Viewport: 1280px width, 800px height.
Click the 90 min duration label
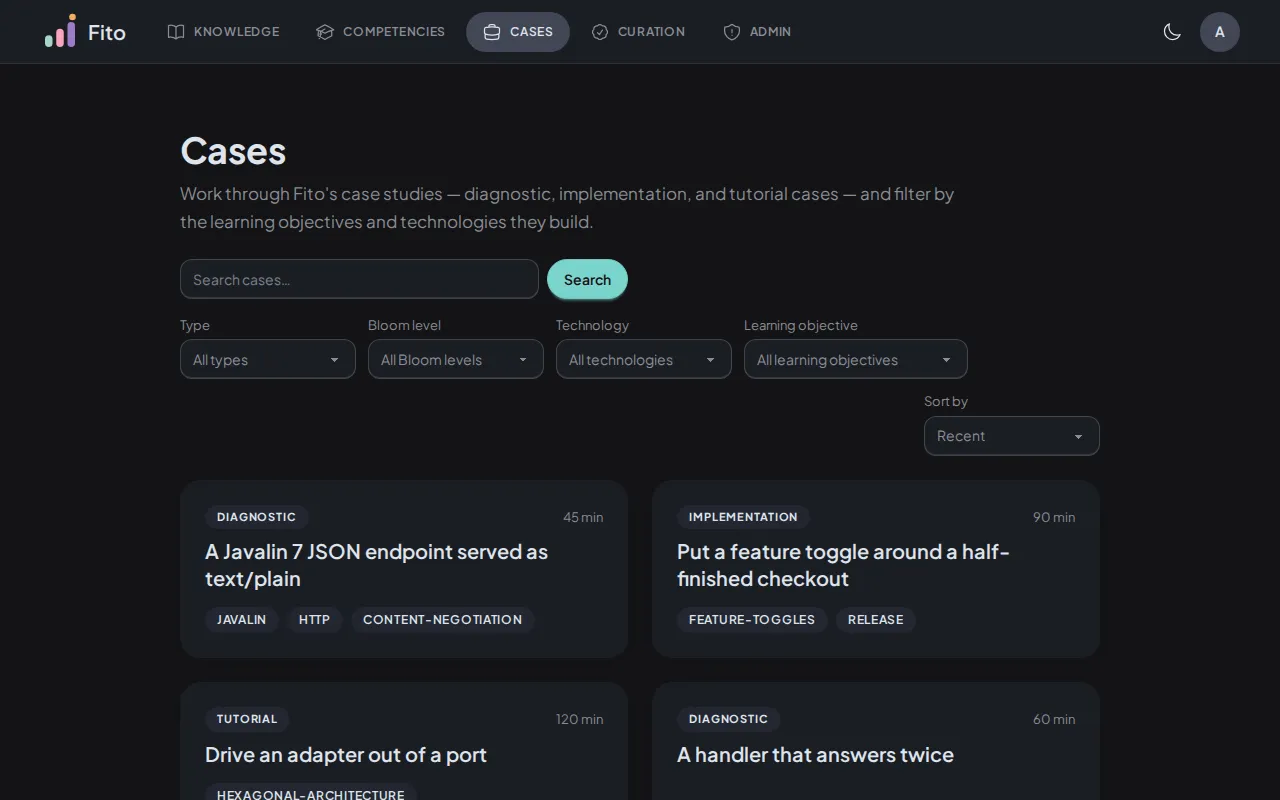point(1054,518)
